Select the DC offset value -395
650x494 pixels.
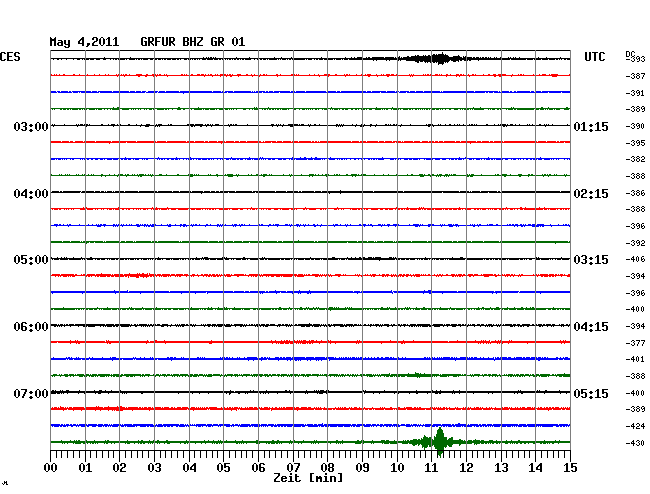pos(635,143)
